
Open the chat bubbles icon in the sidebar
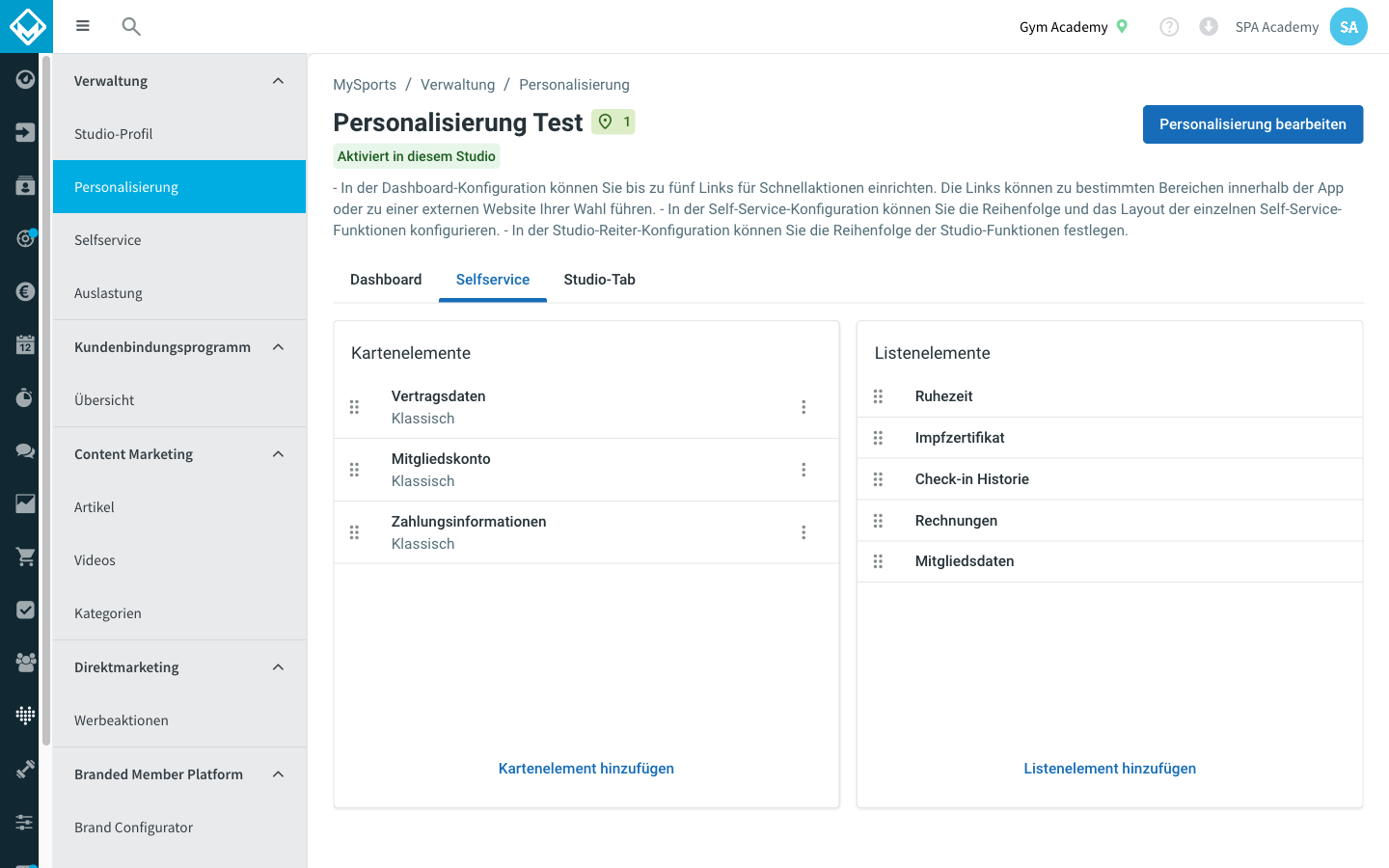tap(25, 450)
